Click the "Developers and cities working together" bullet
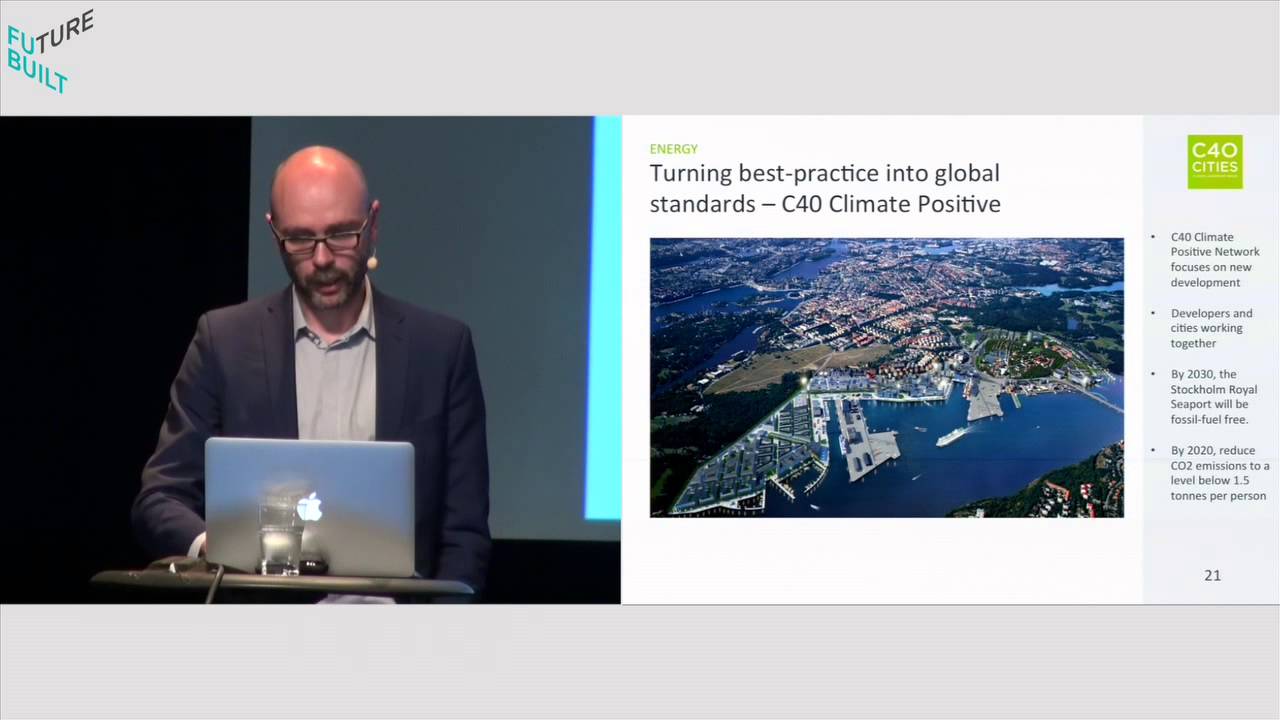Image resolution: width=1280 pixels, height=720 pixels. click(x=1211, y=328)
